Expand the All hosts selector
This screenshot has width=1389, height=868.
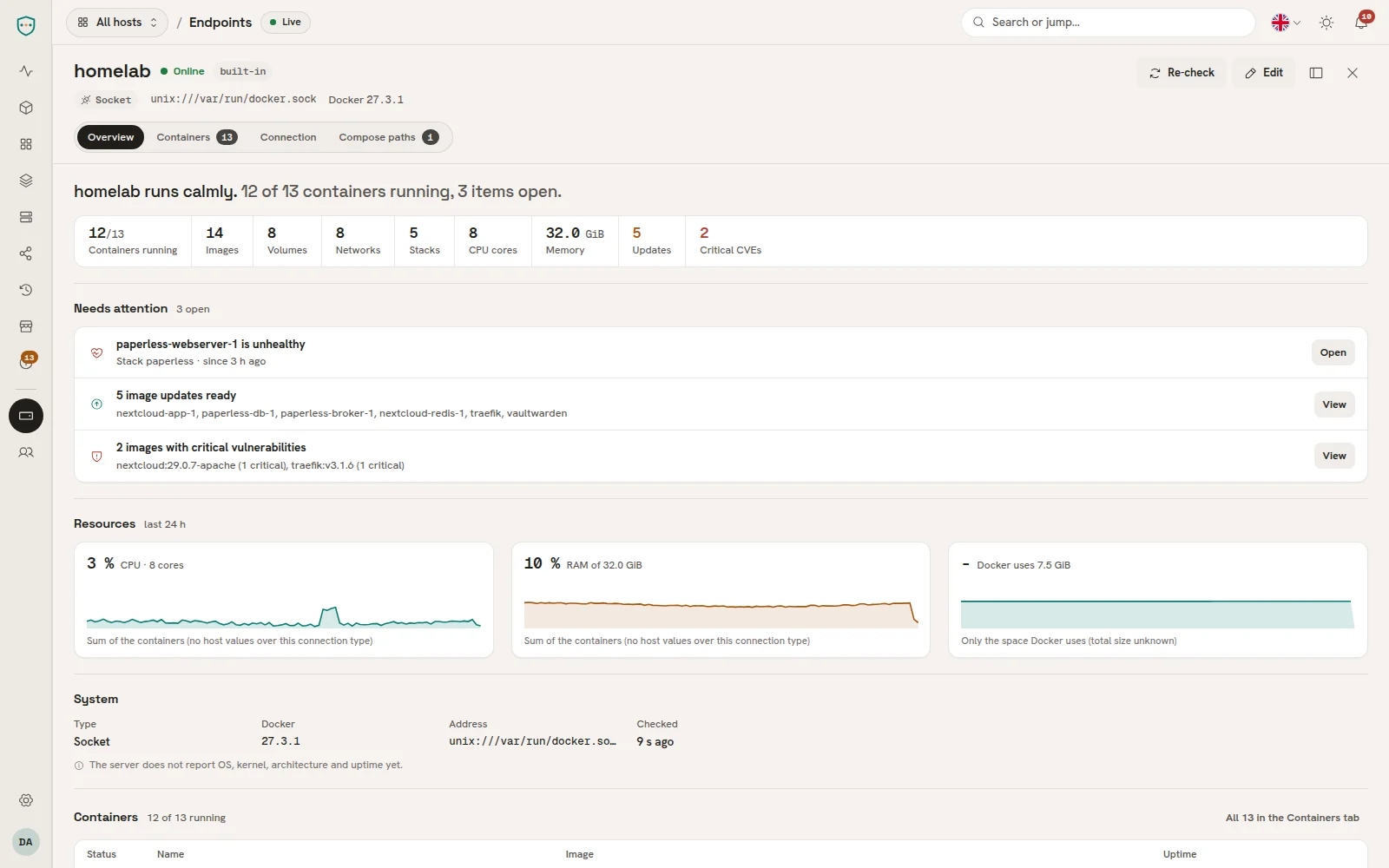click(117, 23)
